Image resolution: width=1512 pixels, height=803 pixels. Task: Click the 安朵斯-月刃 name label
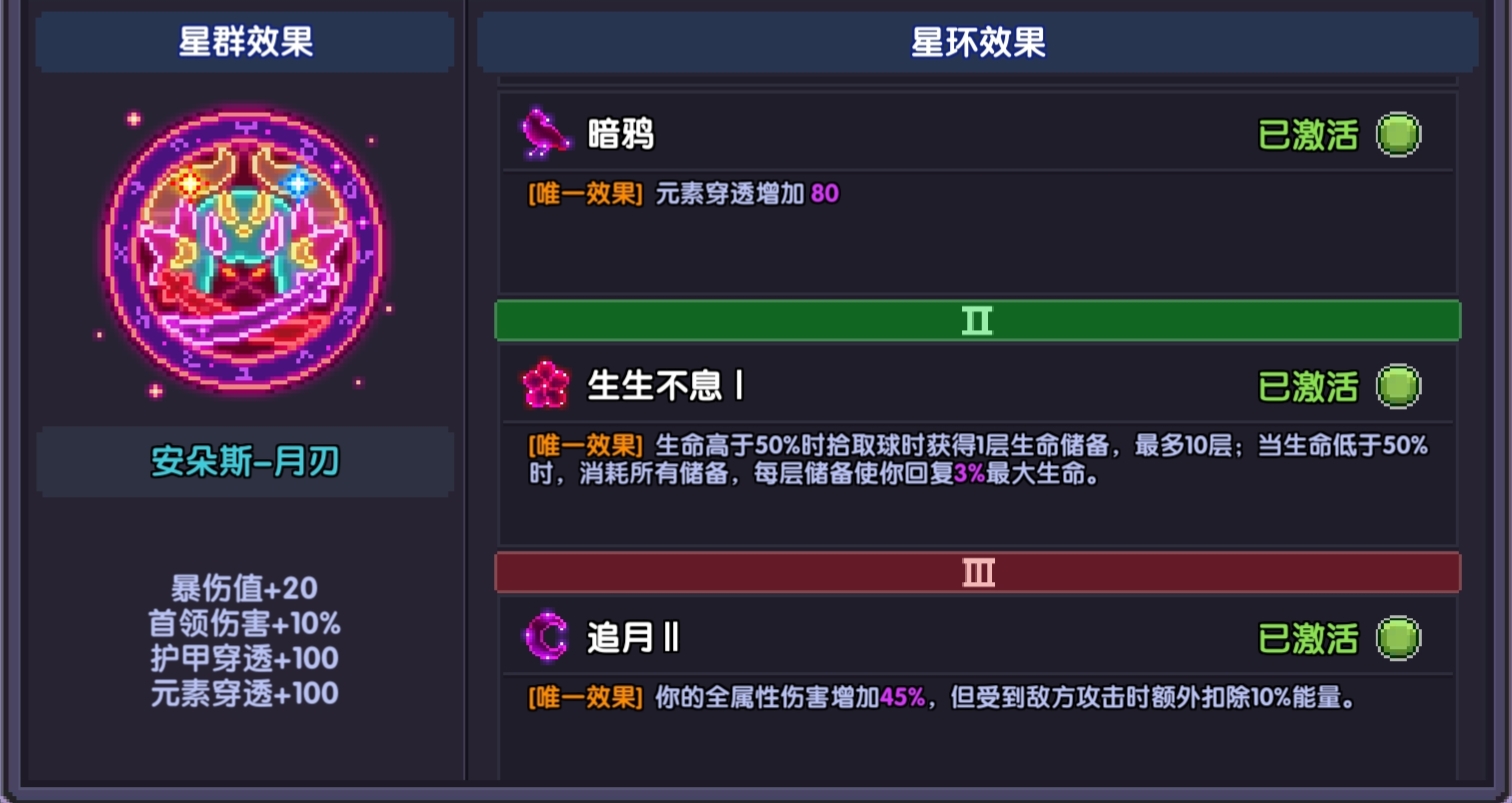245,461
